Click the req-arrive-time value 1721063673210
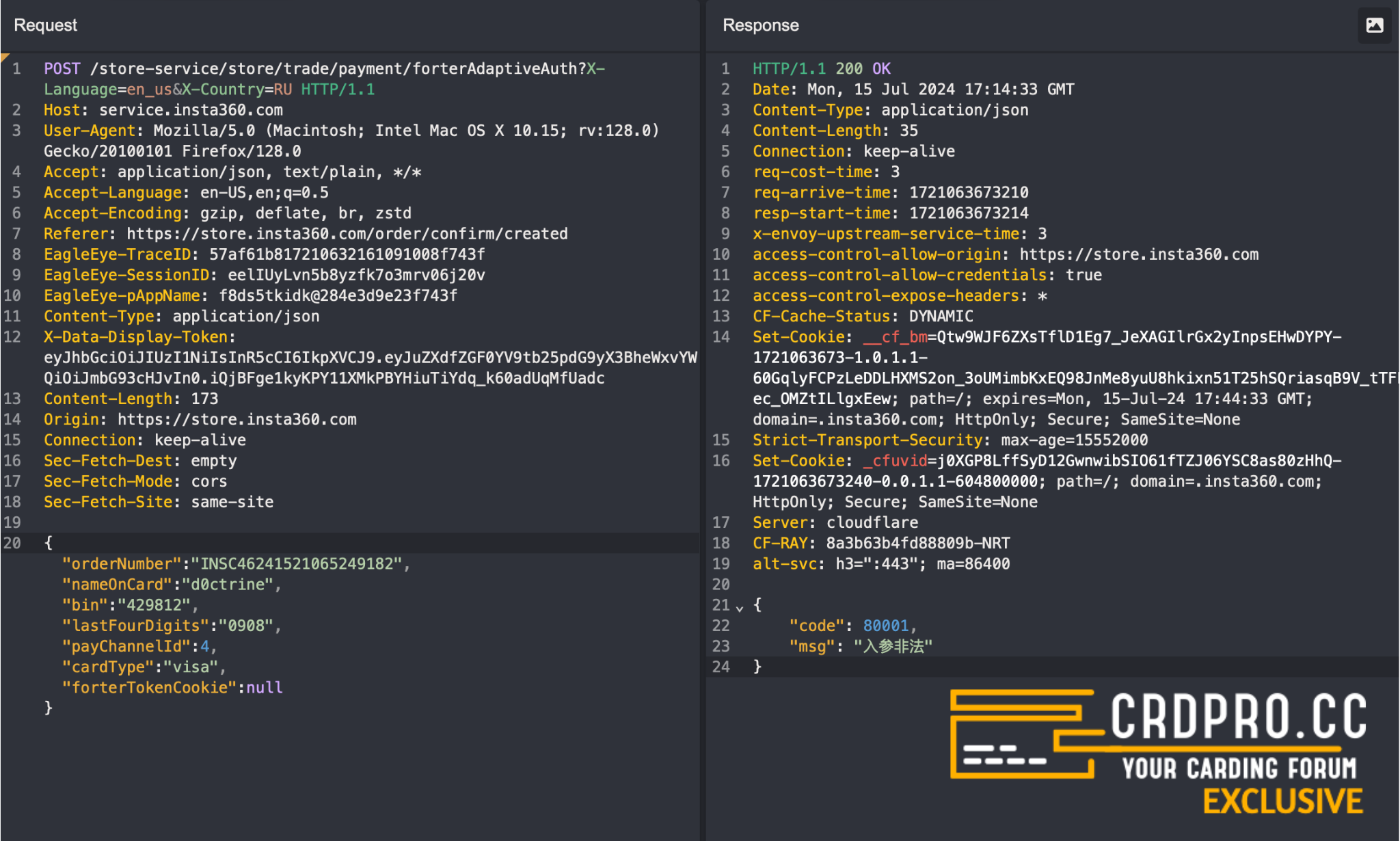 (968, 193)
